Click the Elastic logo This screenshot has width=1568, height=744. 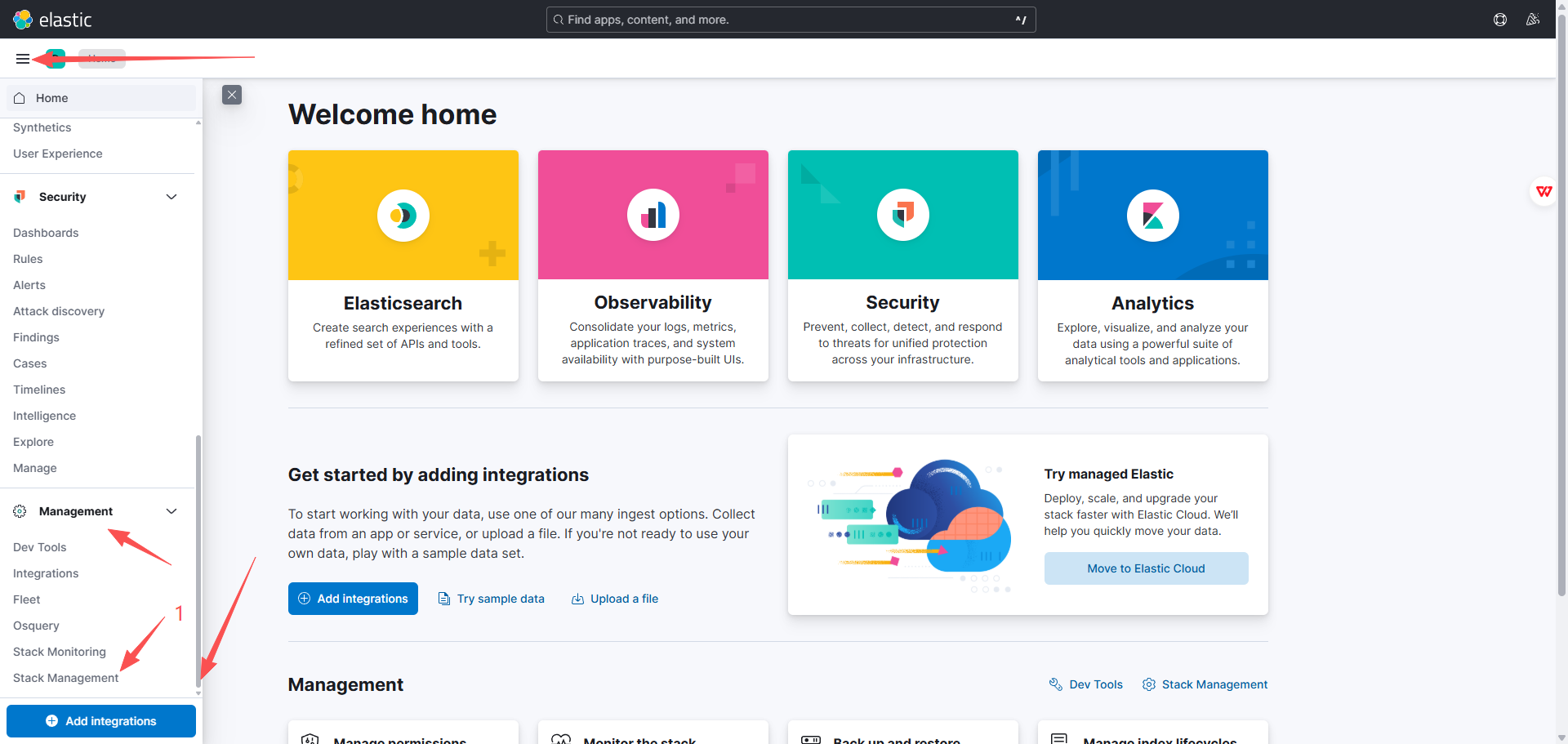point(52,20)
